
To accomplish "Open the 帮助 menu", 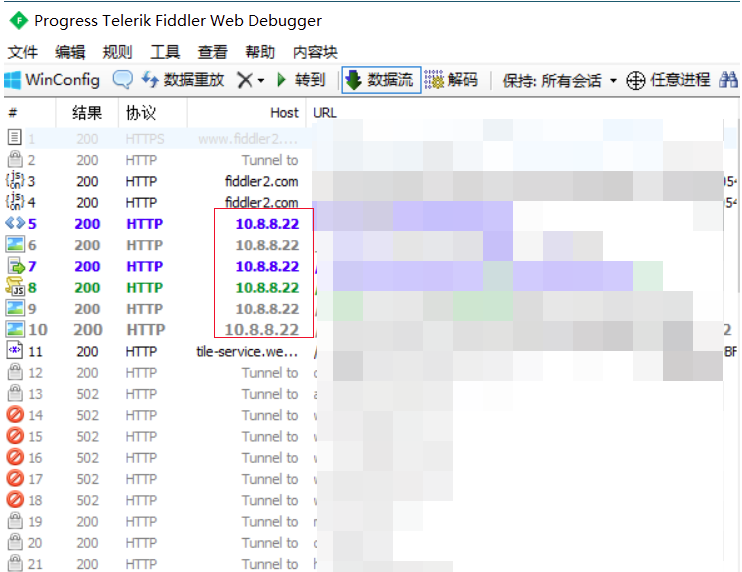I will click(260, 52).
